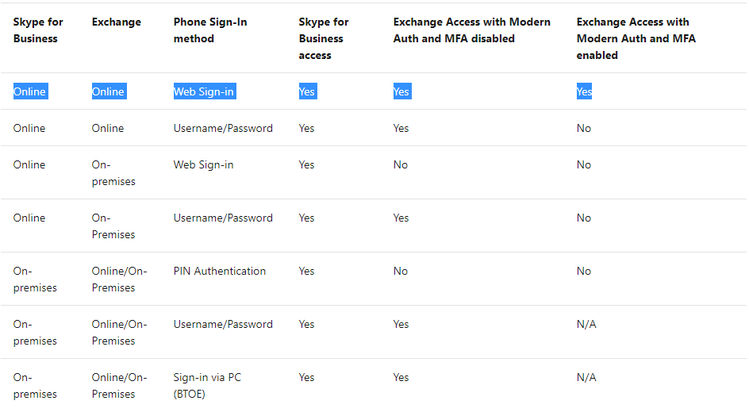The height and width of the screenshot is (413, 749).
Task: Click Online/On-Premises in the PIN Authentication row
Action: coord(119,279)
